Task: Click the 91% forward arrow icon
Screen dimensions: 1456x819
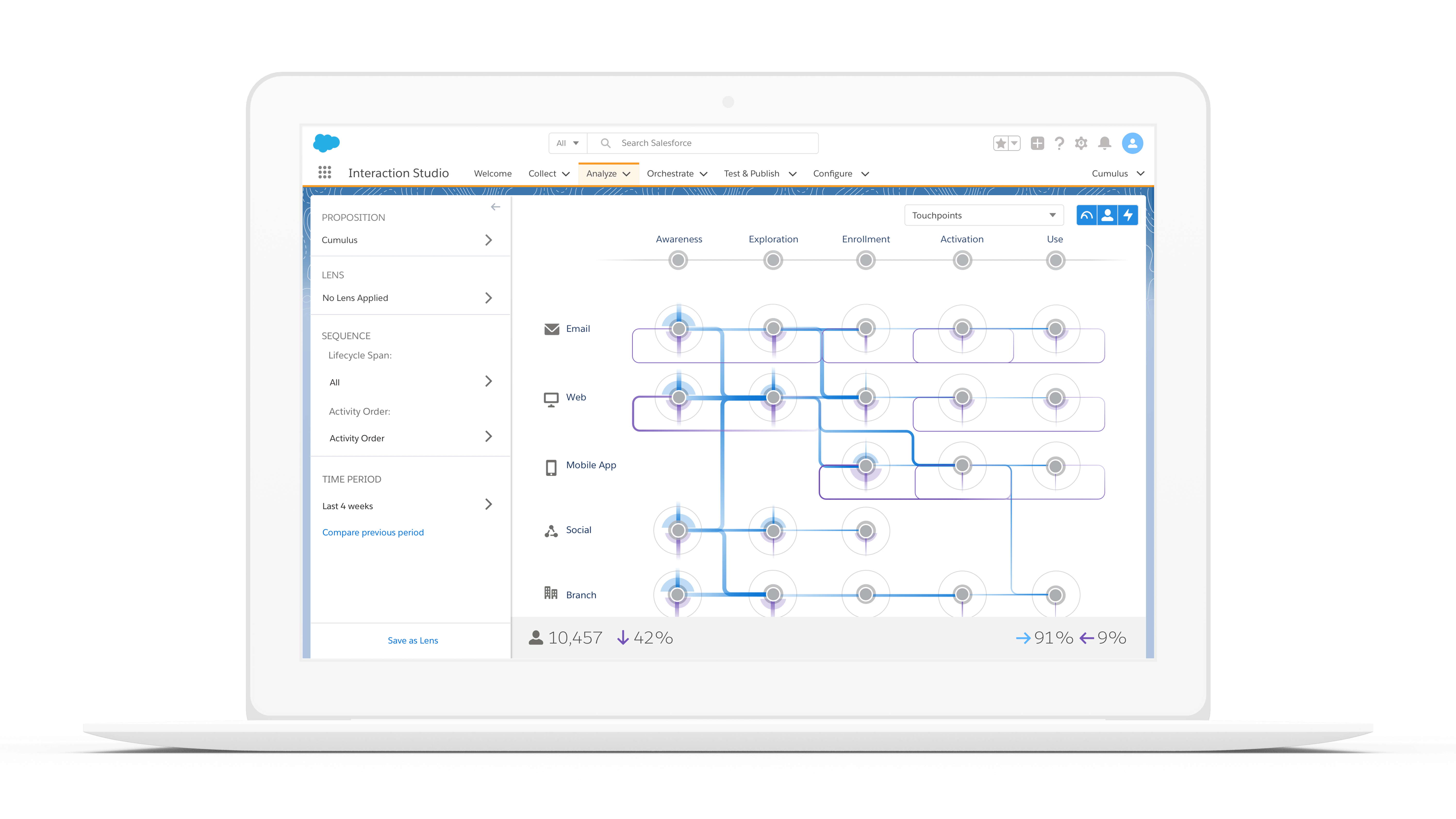Action: 1023,638
